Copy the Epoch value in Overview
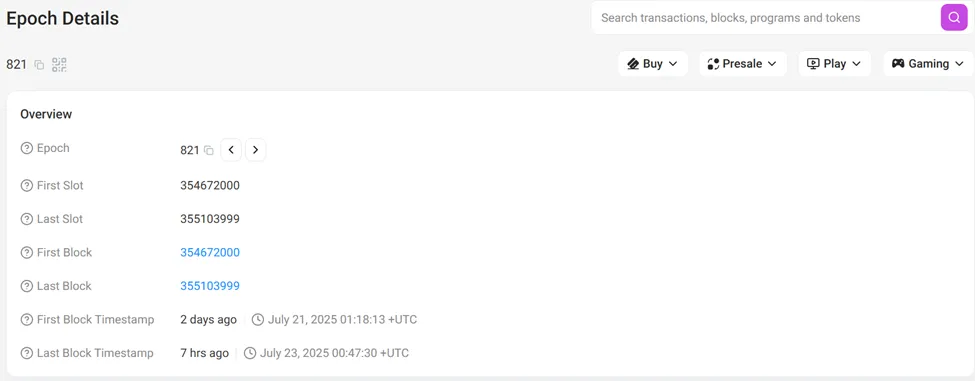Viewport: 975px width, 381px height. coord(209,150)
